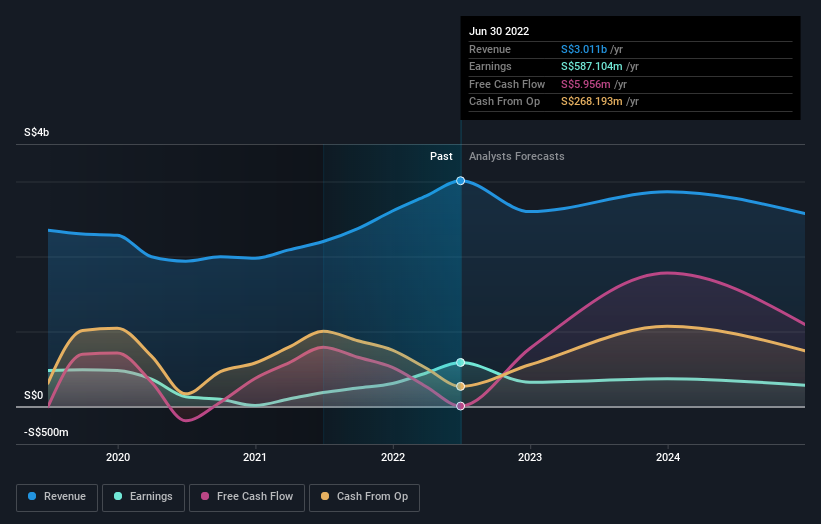Click the S$268.193m cash from op value
This screenshot has width=821, height=524.
pyautogui.click(x=592, y=102)
